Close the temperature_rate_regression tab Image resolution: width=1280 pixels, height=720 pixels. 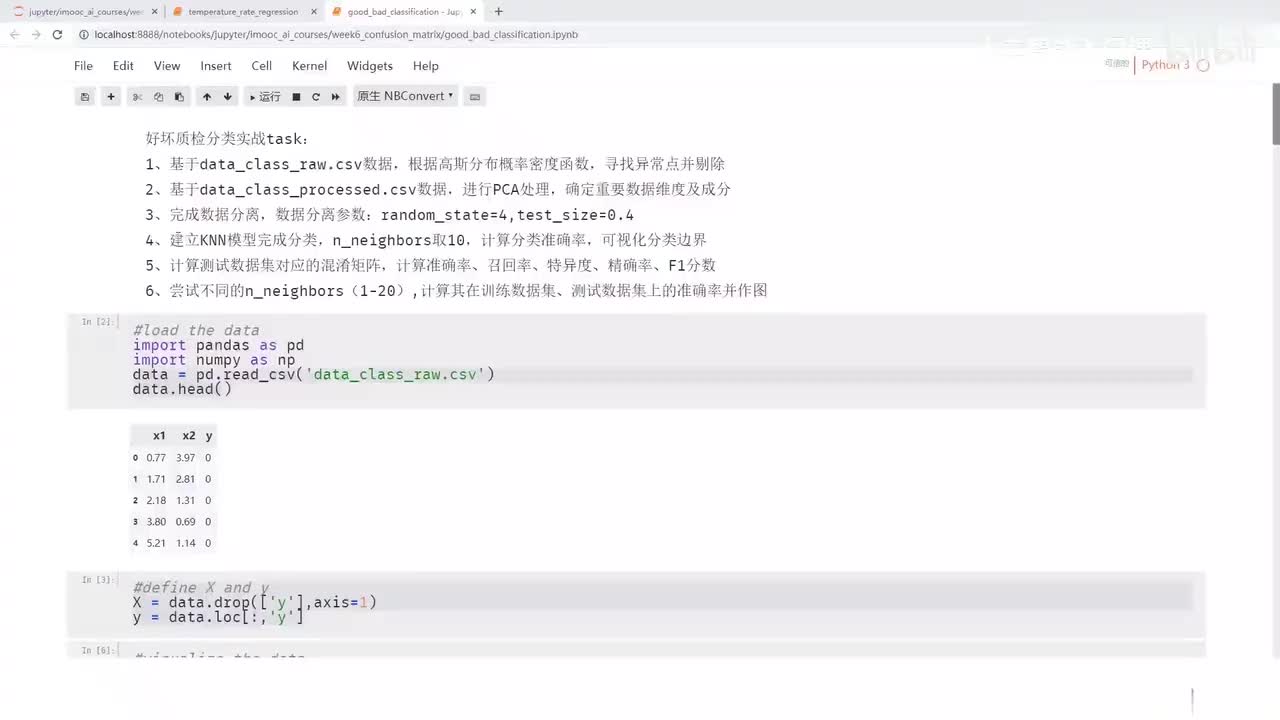tap(313, 12)
